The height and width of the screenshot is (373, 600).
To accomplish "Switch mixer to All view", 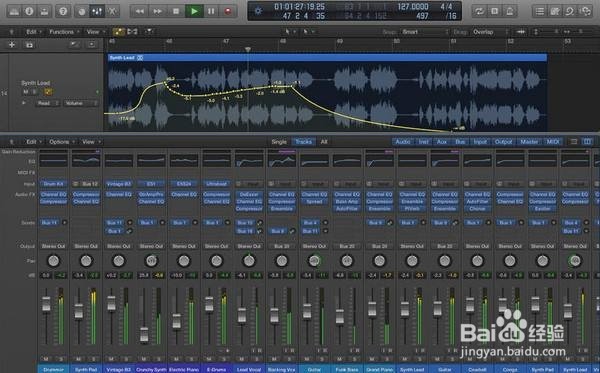I will click(x=324, y=142).
